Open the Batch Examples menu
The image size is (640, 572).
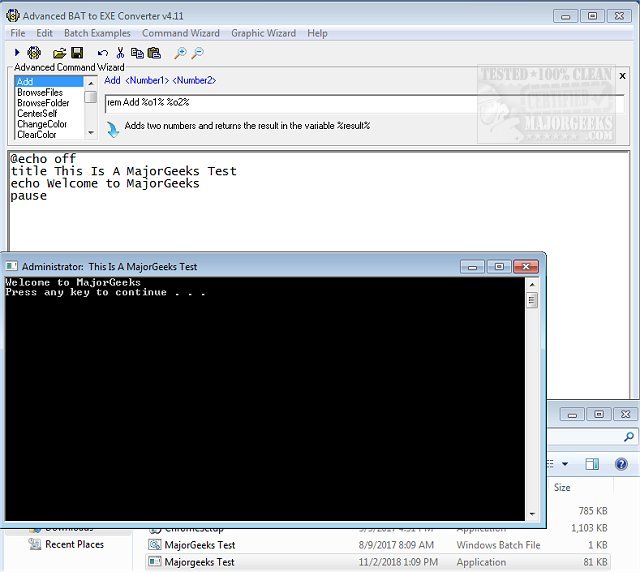click(x=97, y=33)
